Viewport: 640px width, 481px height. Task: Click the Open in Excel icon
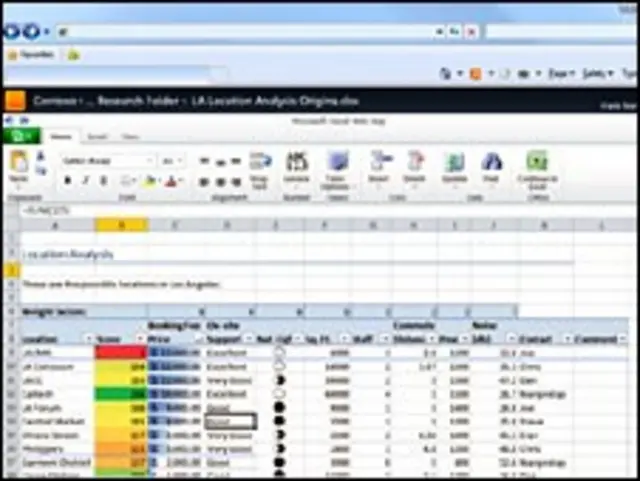[x=537, y=162]
